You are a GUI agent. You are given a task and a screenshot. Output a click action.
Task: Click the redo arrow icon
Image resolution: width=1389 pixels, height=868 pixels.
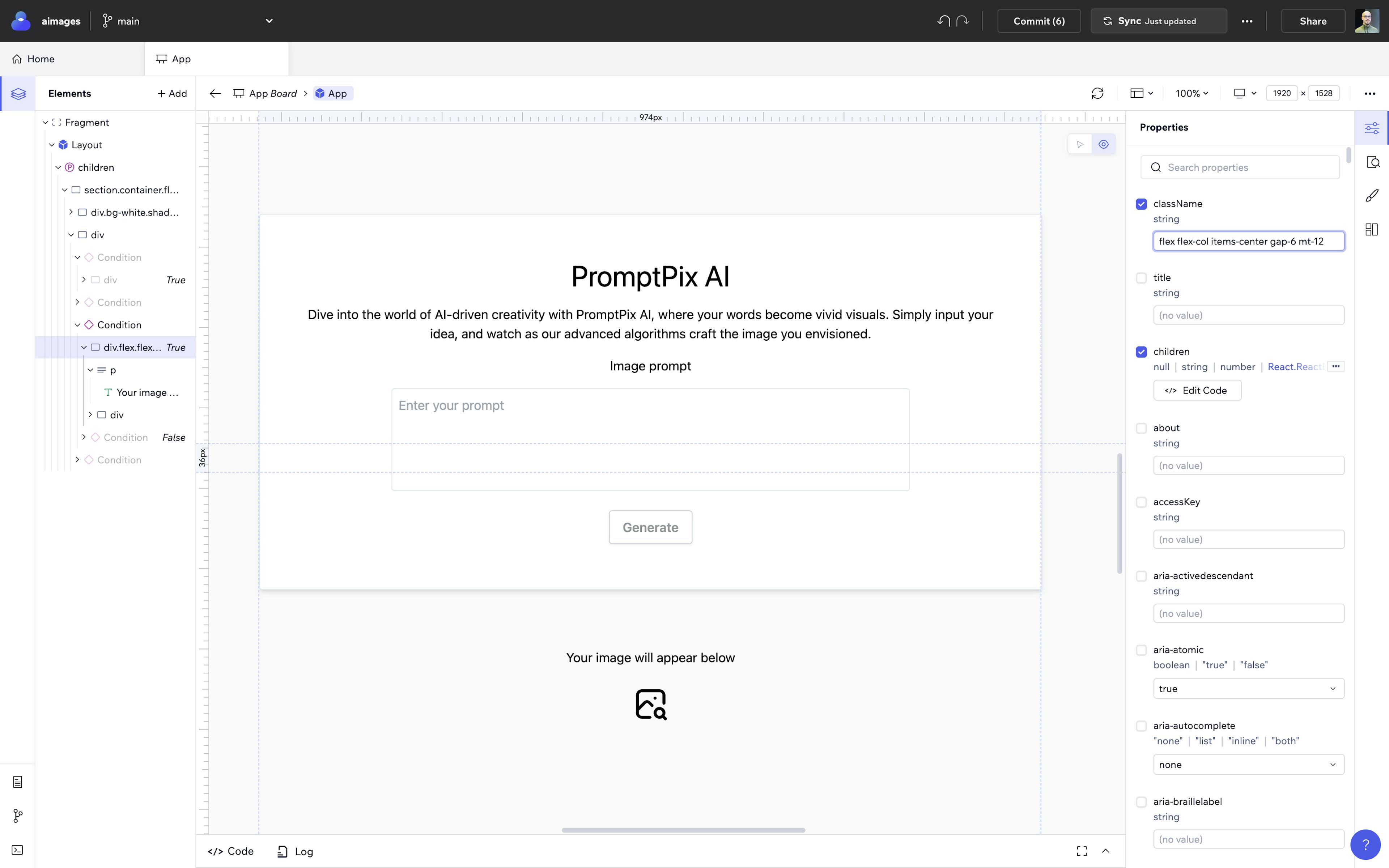963,21
